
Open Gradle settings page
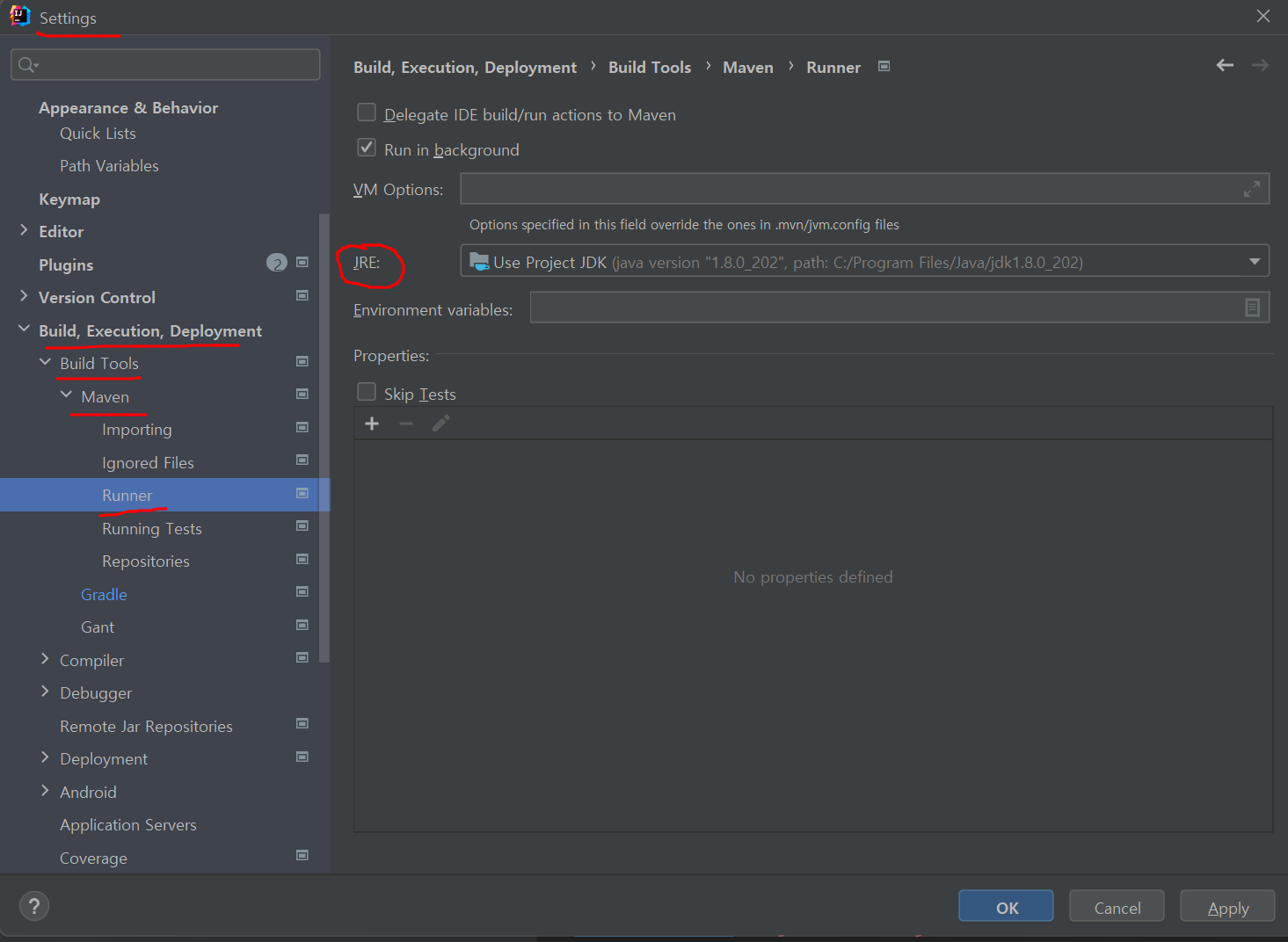point(104,595)
